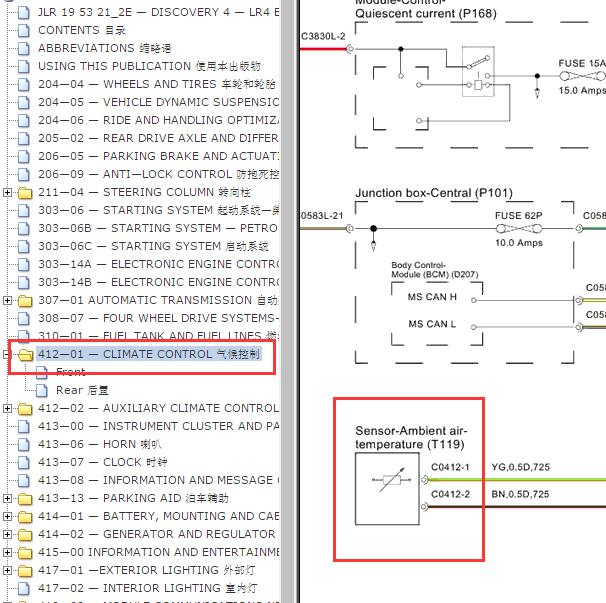
Task: Click page icon beside 413-07 CLOCK
Action: pyautogui.click(x=24, y=463)
